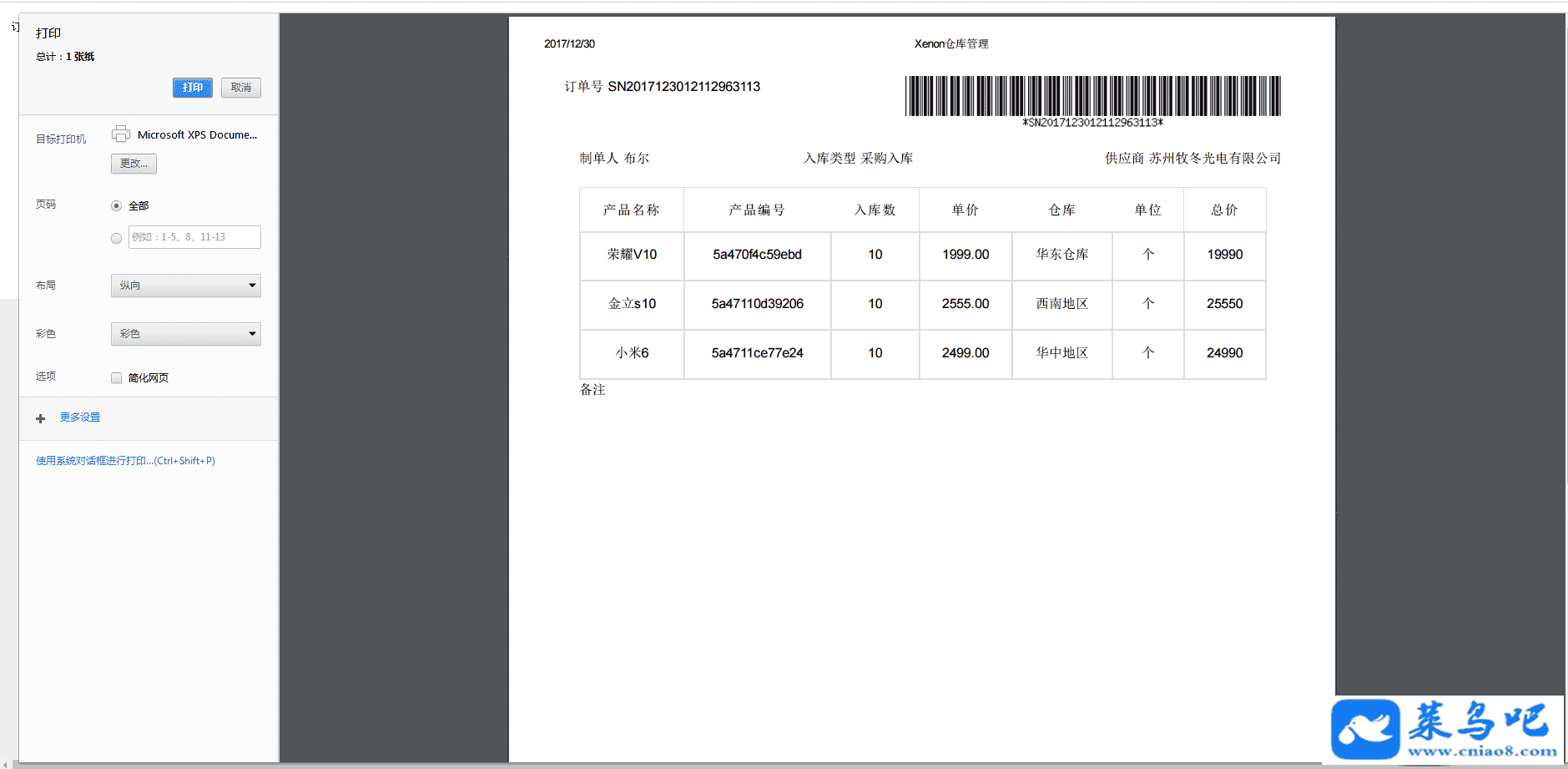Screen dimensions: 1568x769
Task: Select the custom page range radio button
Action: (117, 238)
